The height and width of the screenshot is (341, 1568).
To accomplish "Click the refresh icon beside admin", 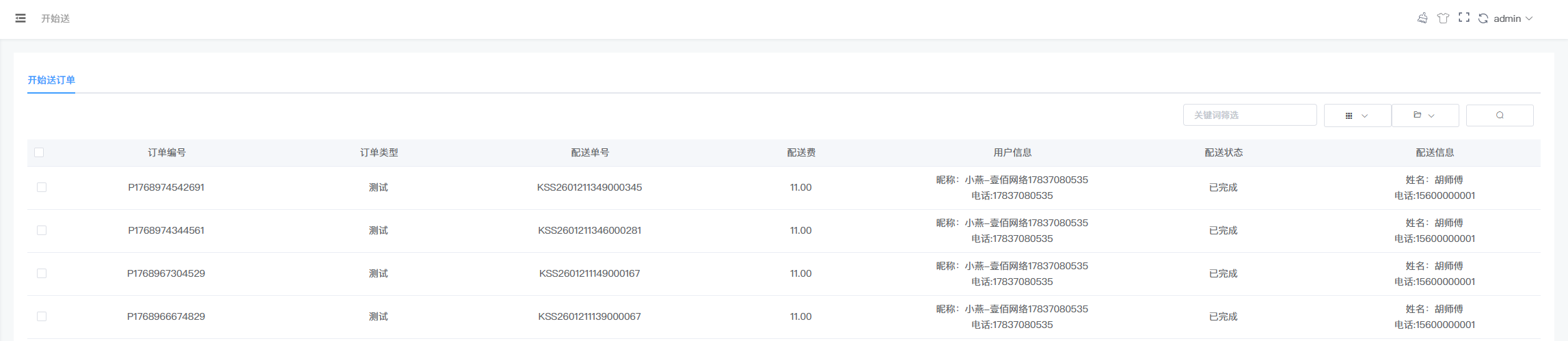I will point(1483,18).
